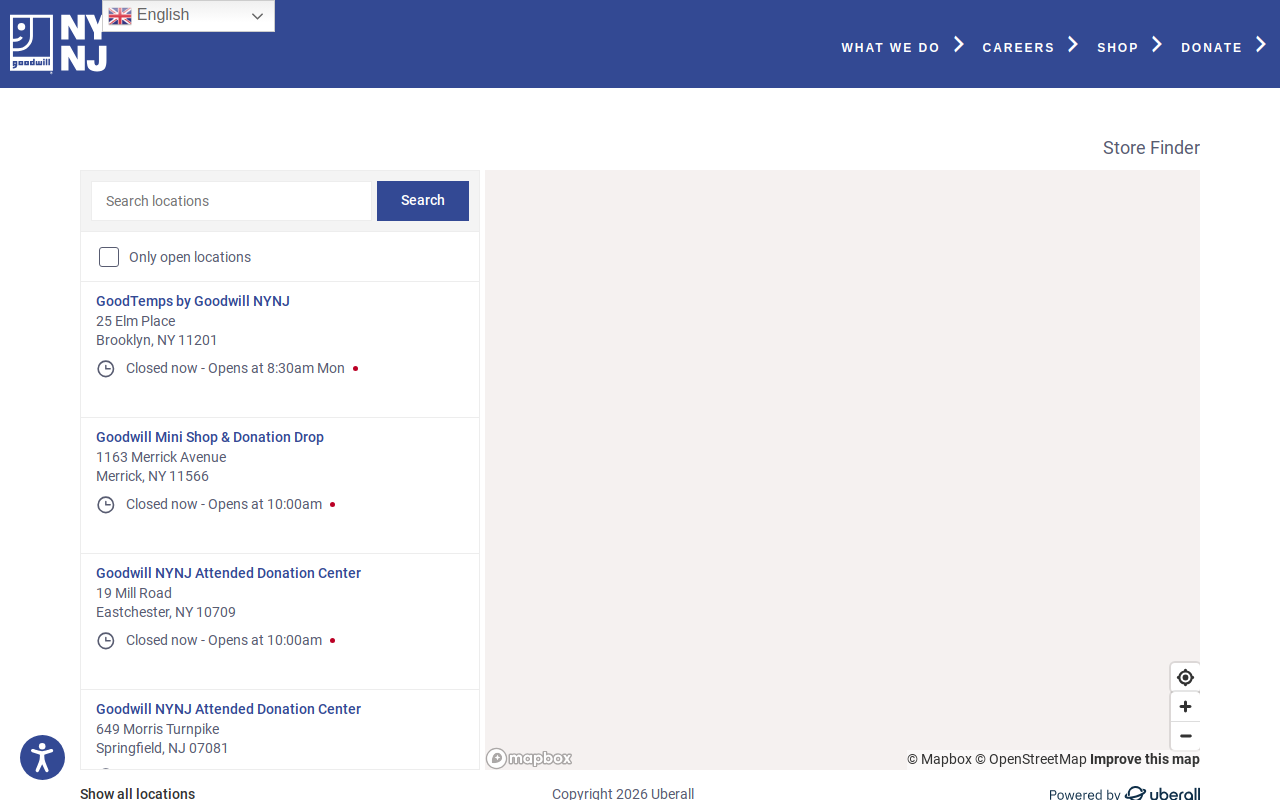Expand the chevron next to Shop
1280x800 pixels.
1157,44
